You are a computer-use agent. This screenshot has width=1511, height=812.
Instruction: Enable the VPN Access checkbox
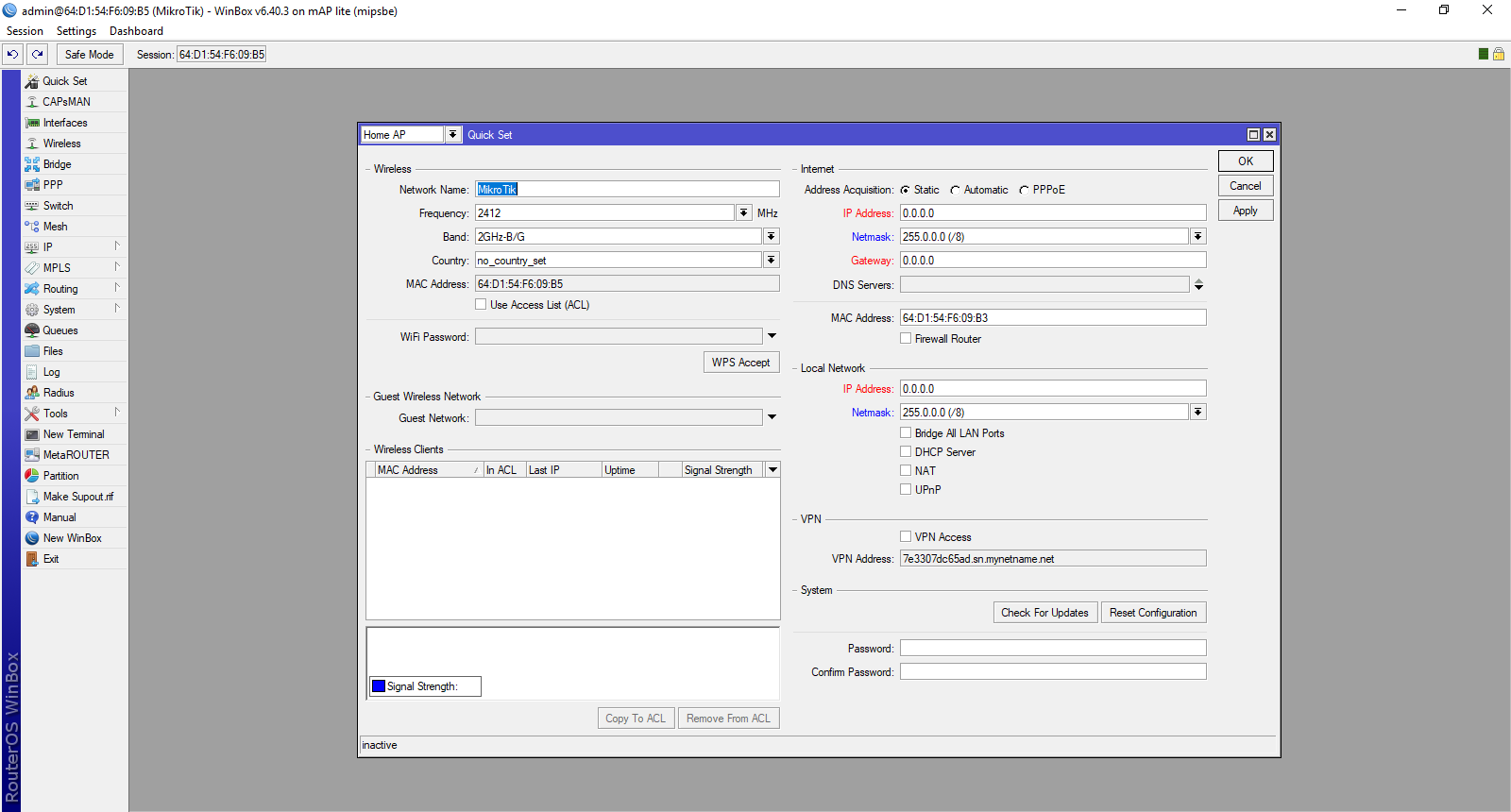point(906,536)
